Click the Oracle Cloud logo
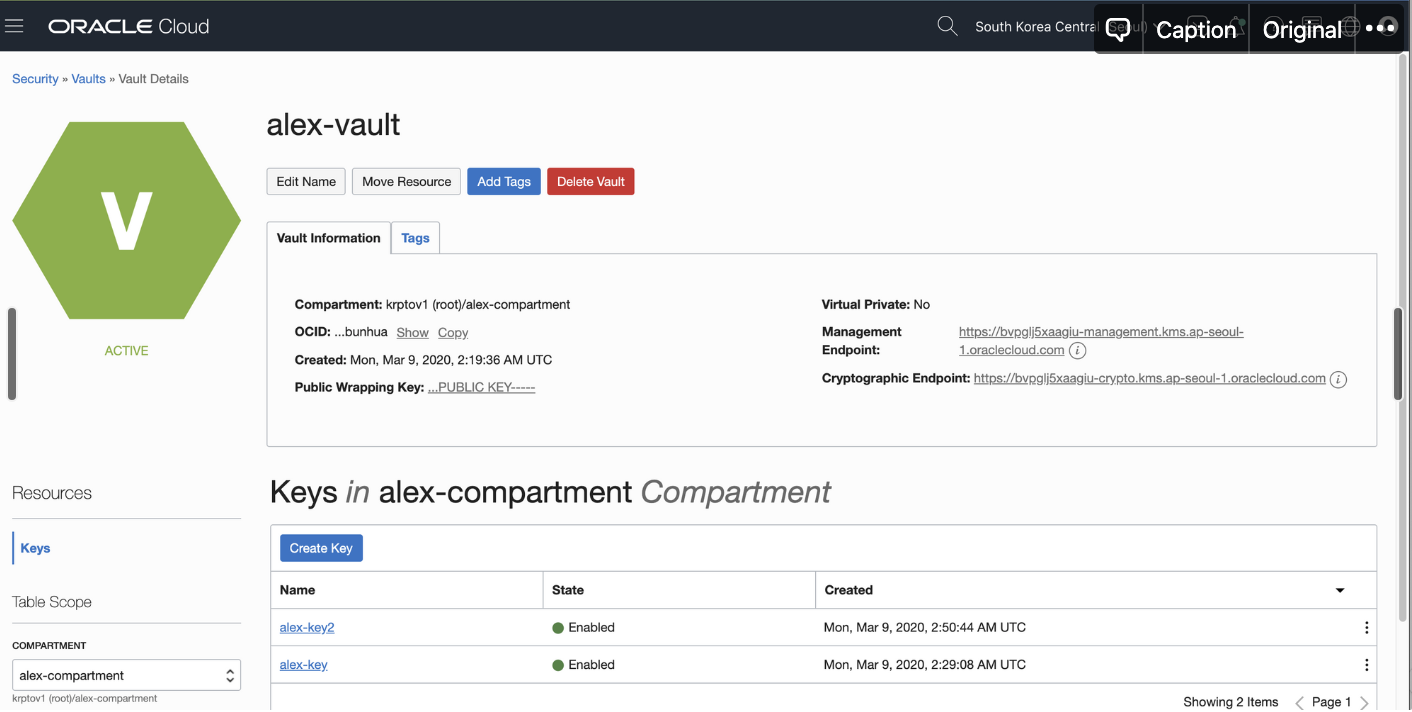 [129, 26]
